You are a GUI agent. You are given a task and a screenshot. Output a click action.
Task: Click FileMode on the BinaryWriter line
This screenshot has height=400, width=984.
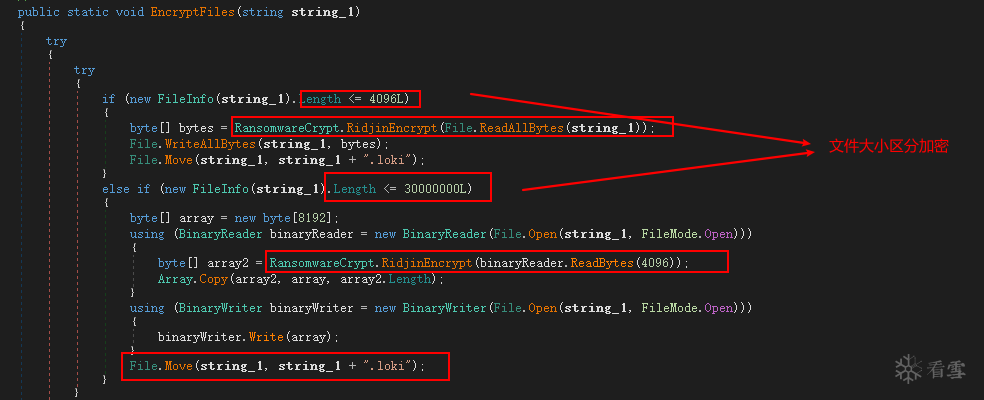671,308
